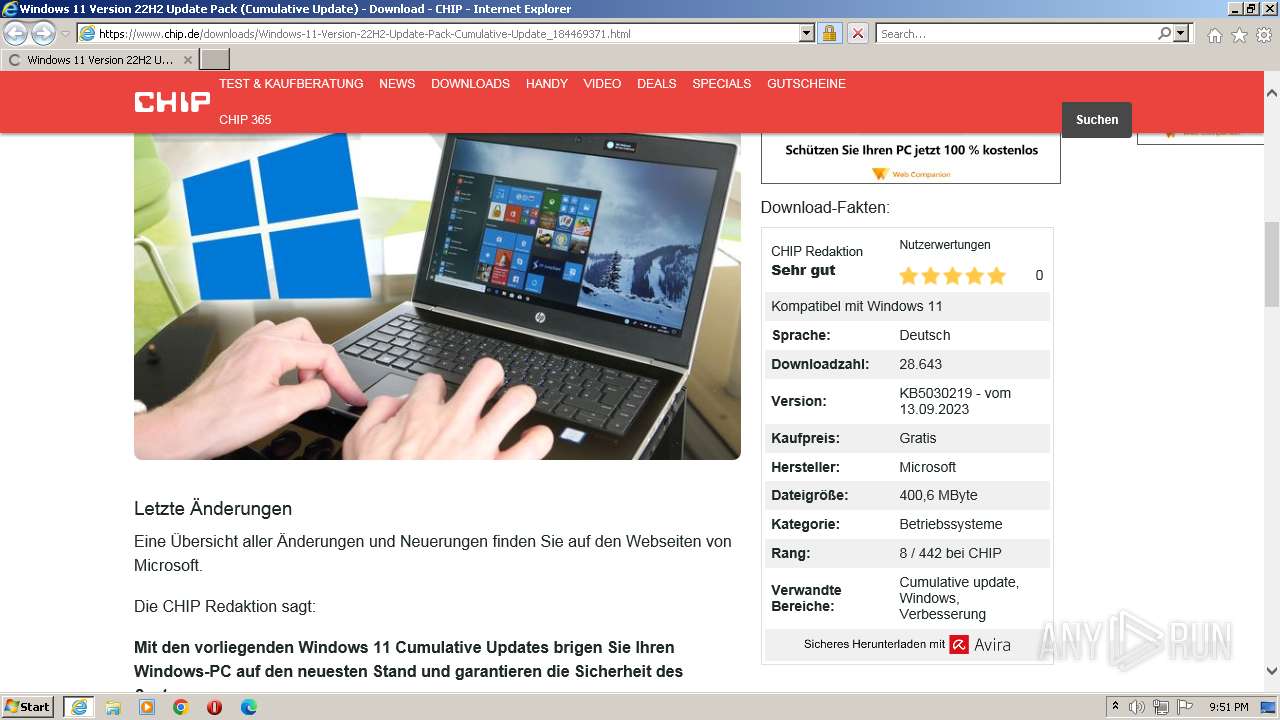Click the IE Back navigation button
This screenshot has width=1280, height=720.
(15, 34)
